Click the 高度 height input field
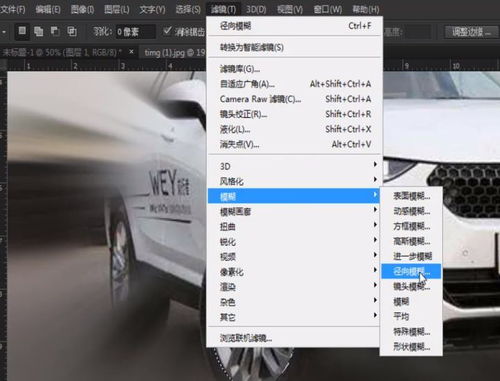Image resolution: width=500 pixels, height=381 pixels. [x=418, y=32]
